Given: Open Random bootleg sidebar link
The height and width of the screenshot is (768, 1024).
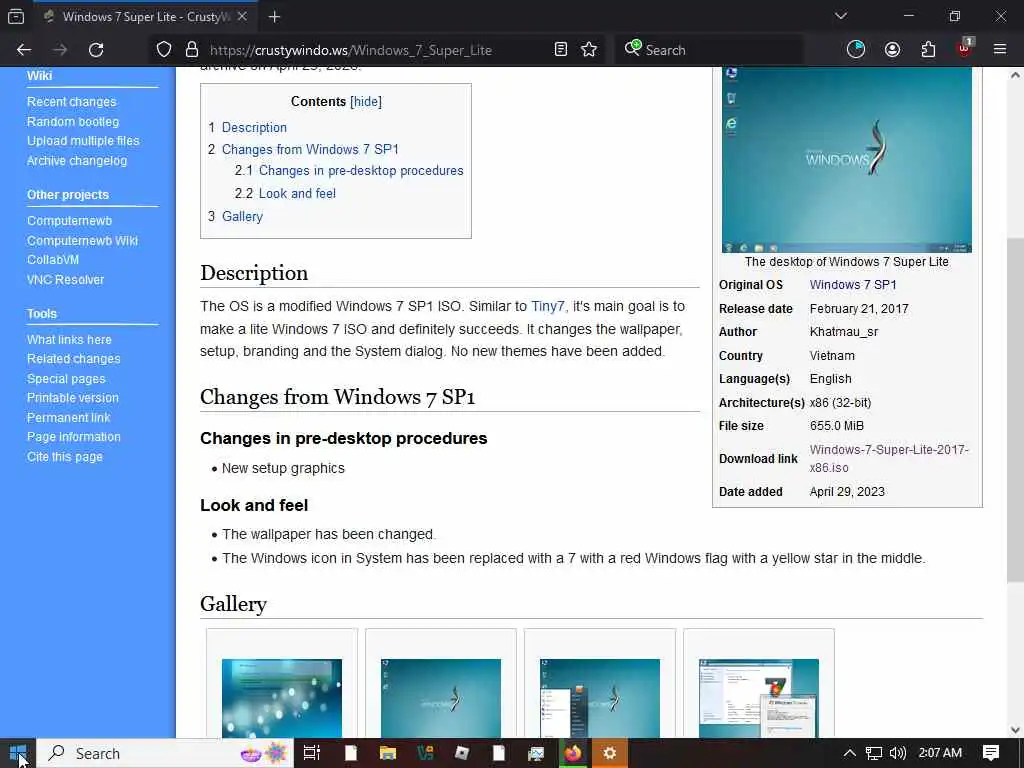Looking at the screenshot, I should pyautogui.click(x=73, y=121).
